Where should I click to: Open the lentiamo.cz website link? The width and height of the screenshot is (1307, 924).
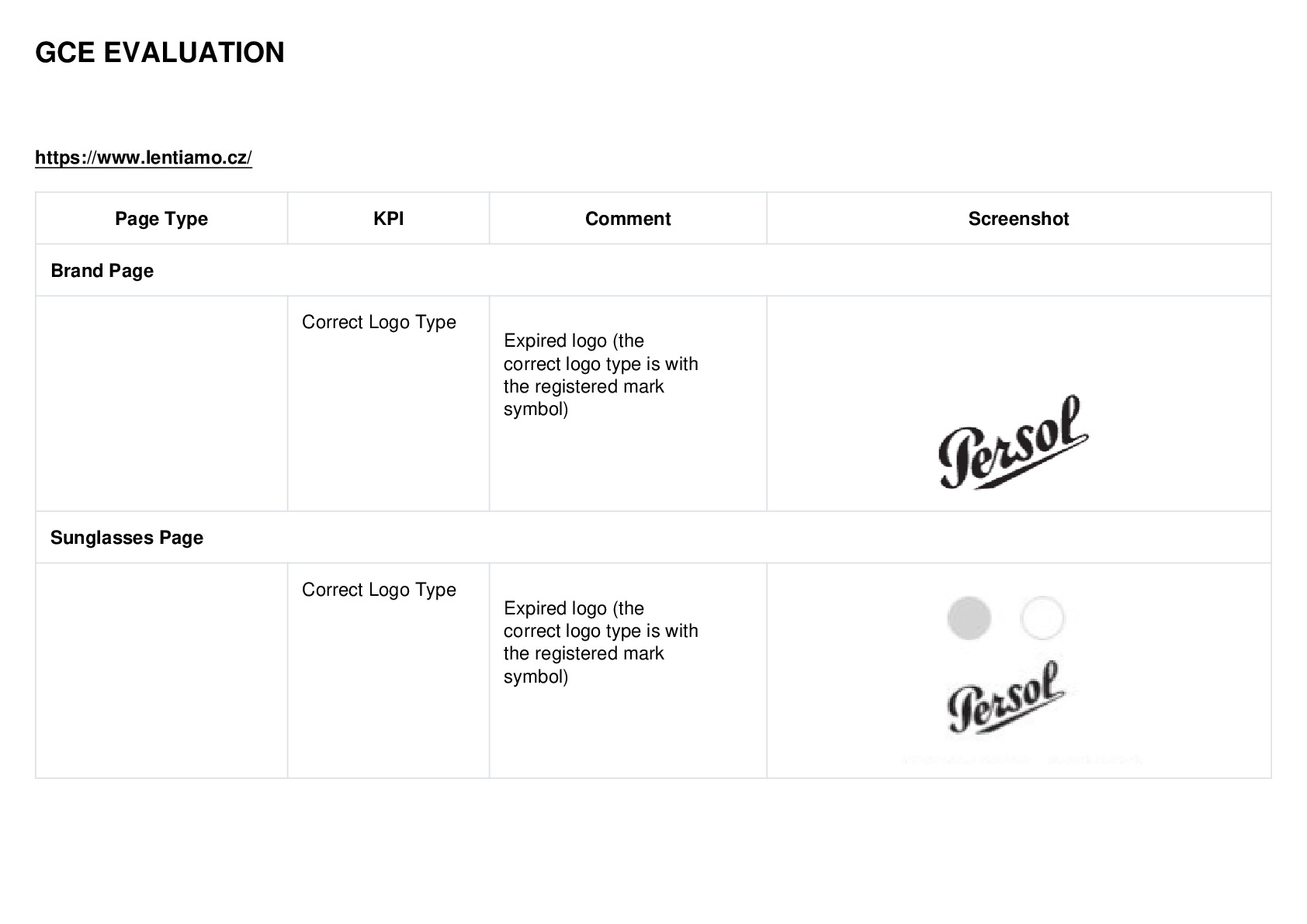pyautogui.click(x=144, y=157)
